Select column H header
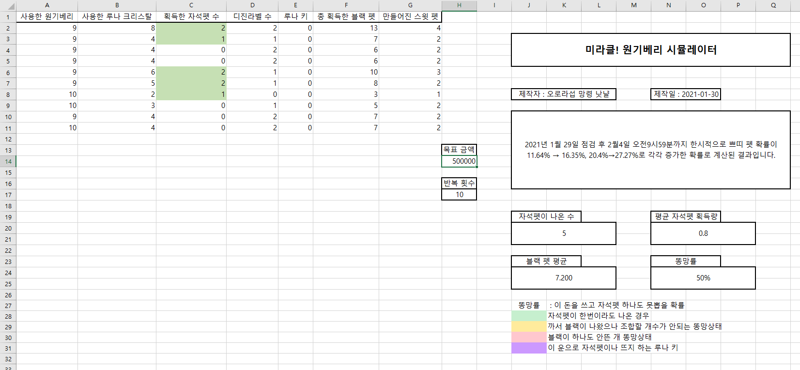This screenshot has width=800, height=370. [460, 5]
